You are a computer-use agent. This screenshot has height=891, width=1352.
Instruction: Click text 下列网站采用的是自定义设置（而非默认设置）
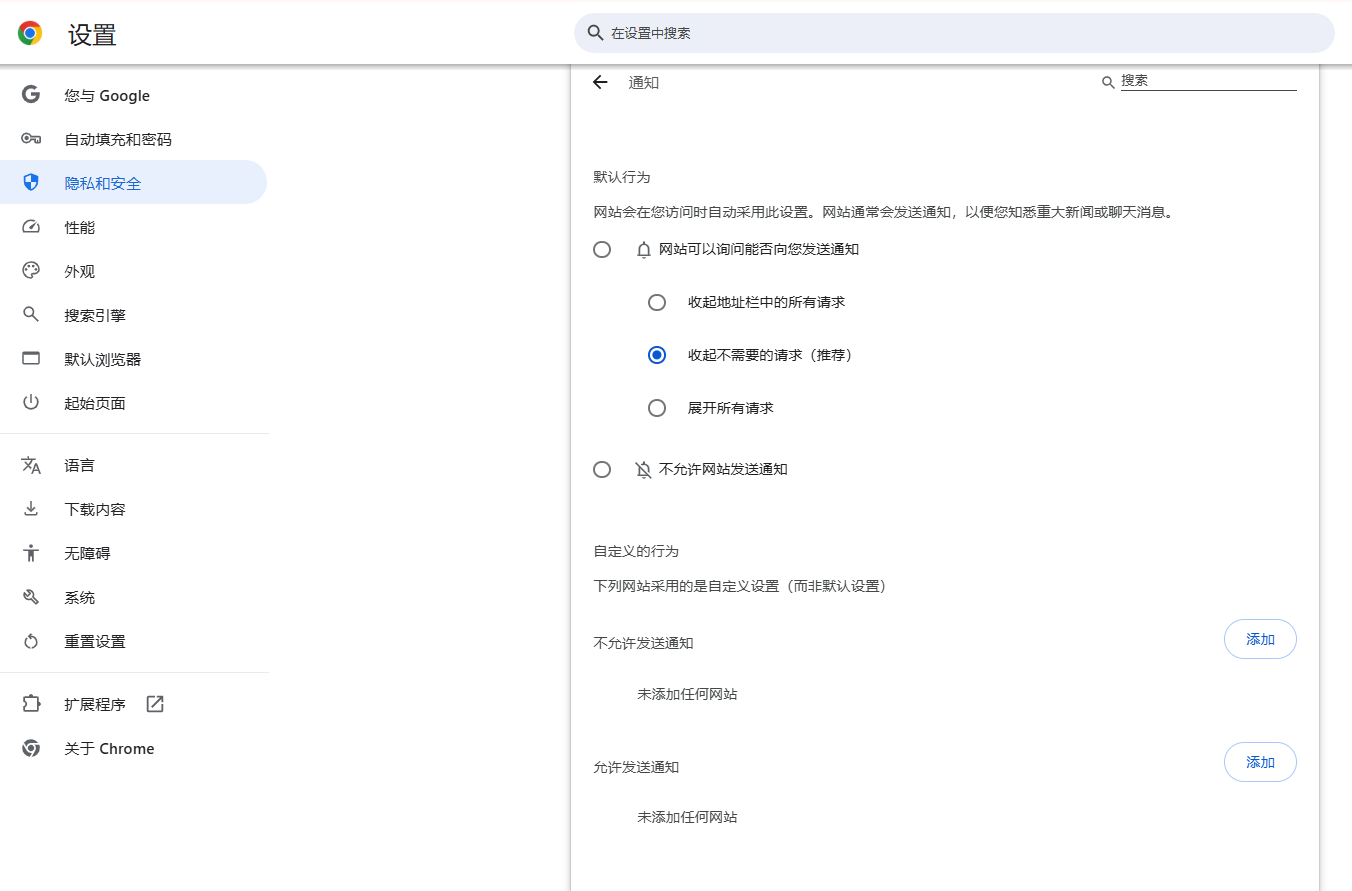[x=740, y=586]
